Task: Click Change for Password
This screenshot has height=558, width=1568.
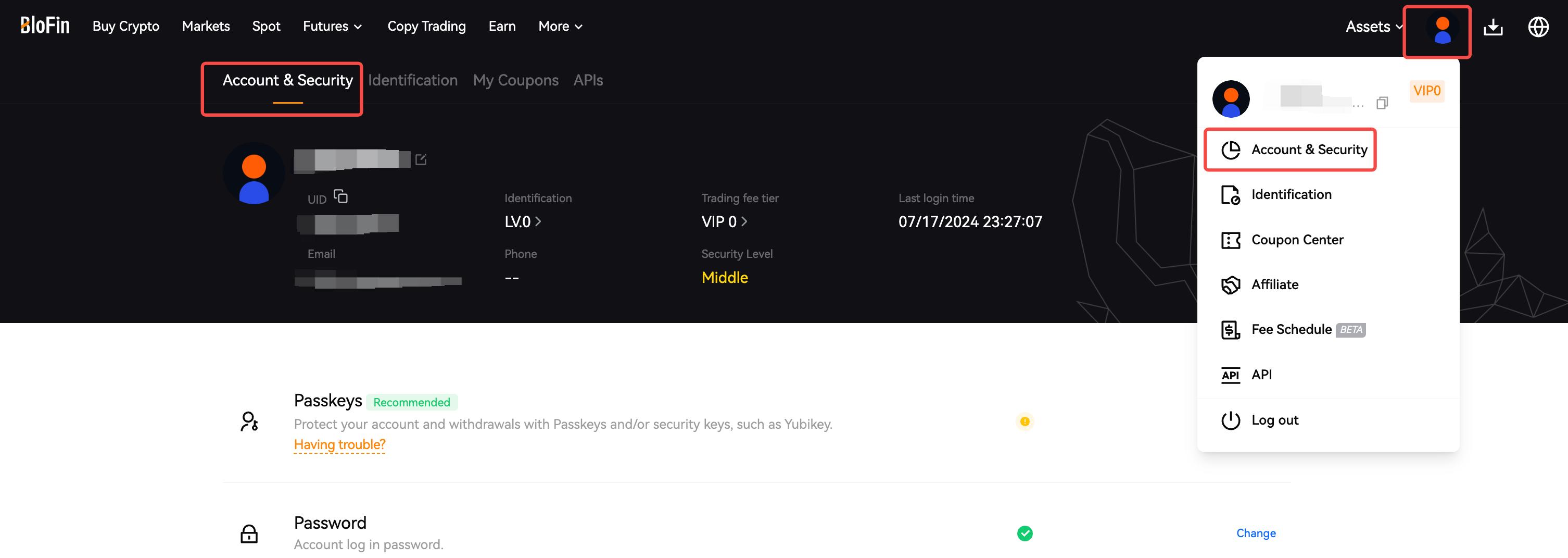Action: point(1255,534)
